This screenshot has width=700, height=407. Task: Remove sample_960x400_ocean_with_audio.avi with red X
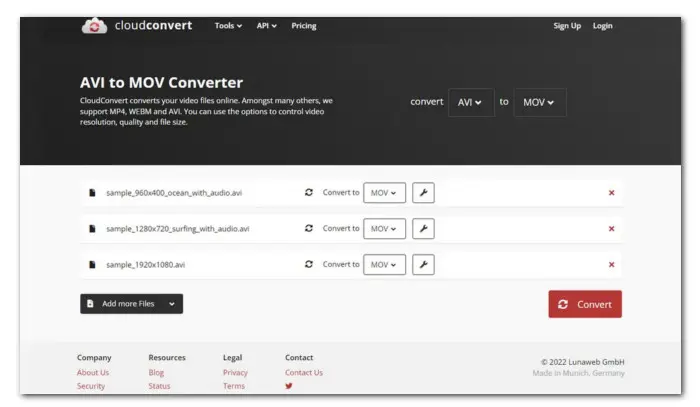point(612,193)
